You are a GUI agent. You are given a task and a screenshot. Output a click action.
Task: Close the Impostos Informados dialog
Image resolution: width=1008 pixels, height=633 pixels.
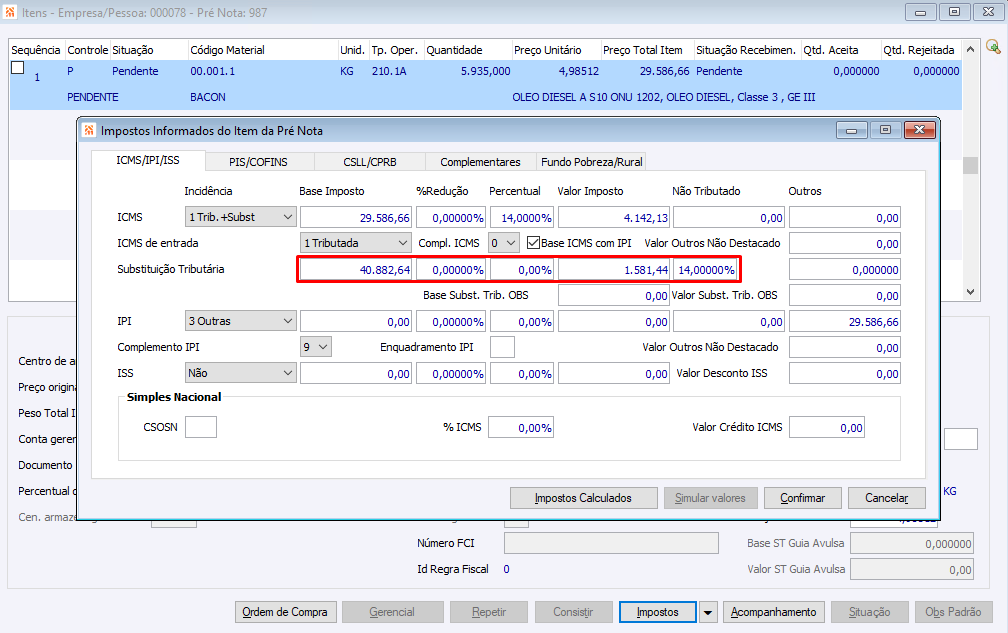pyautogui.click(x=918, y=130)
